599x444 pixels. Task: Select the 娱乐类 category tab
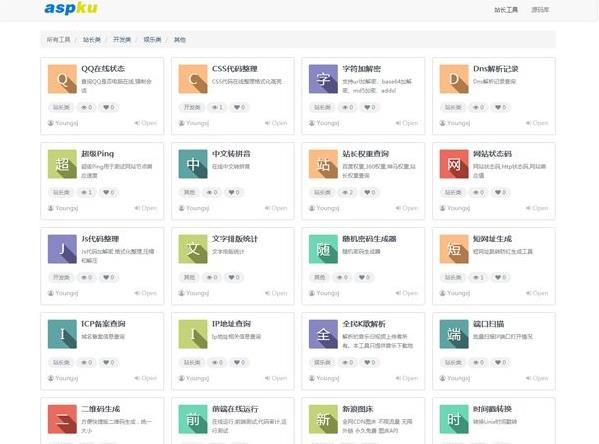pos(152,39)
